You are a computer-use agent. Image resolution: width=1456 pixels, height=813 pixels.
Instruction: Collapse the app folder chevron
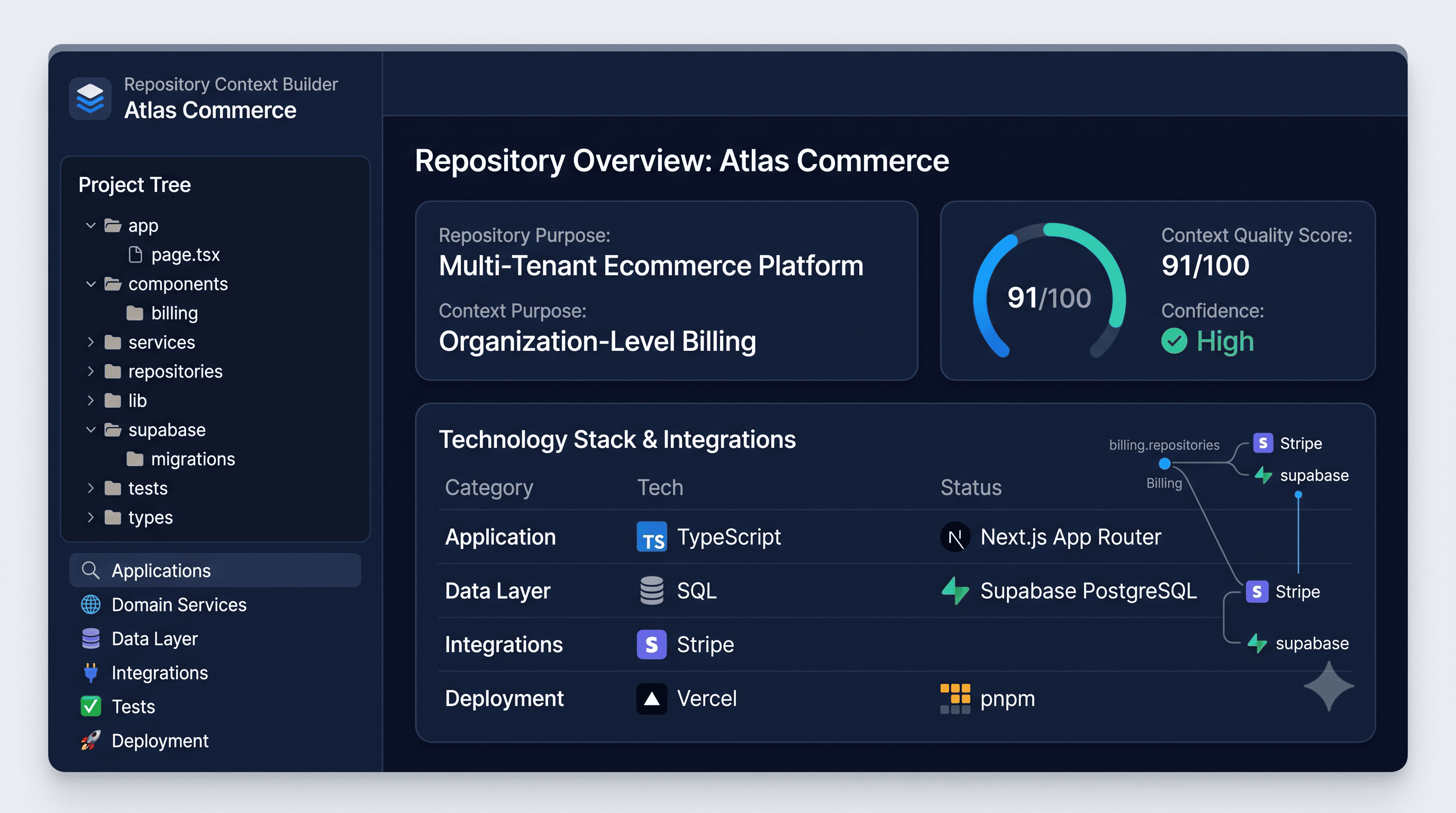(x=90, y=225)
